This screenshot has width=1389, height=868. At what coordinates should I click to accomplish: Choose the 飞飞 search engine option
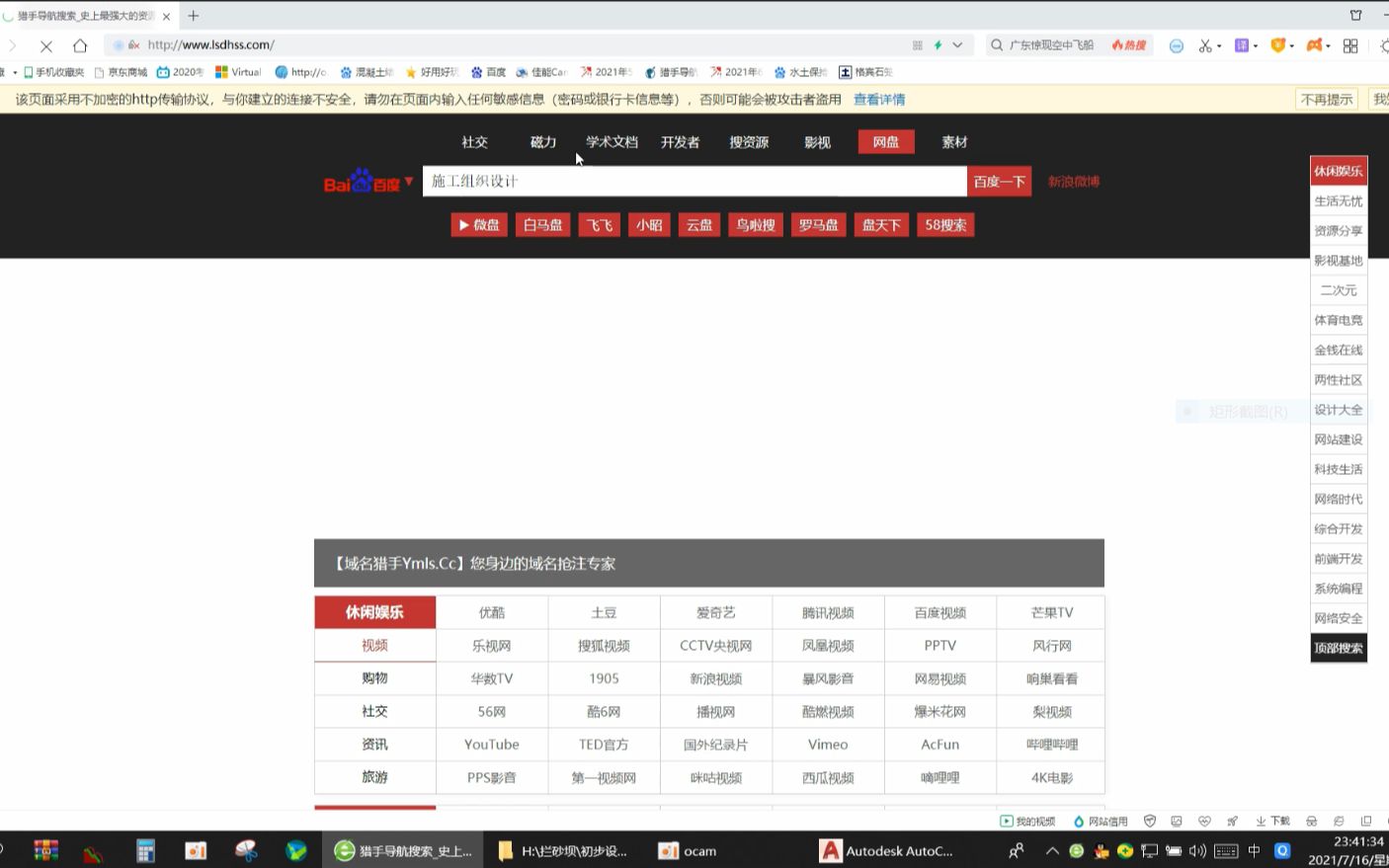tap(600, 225)
